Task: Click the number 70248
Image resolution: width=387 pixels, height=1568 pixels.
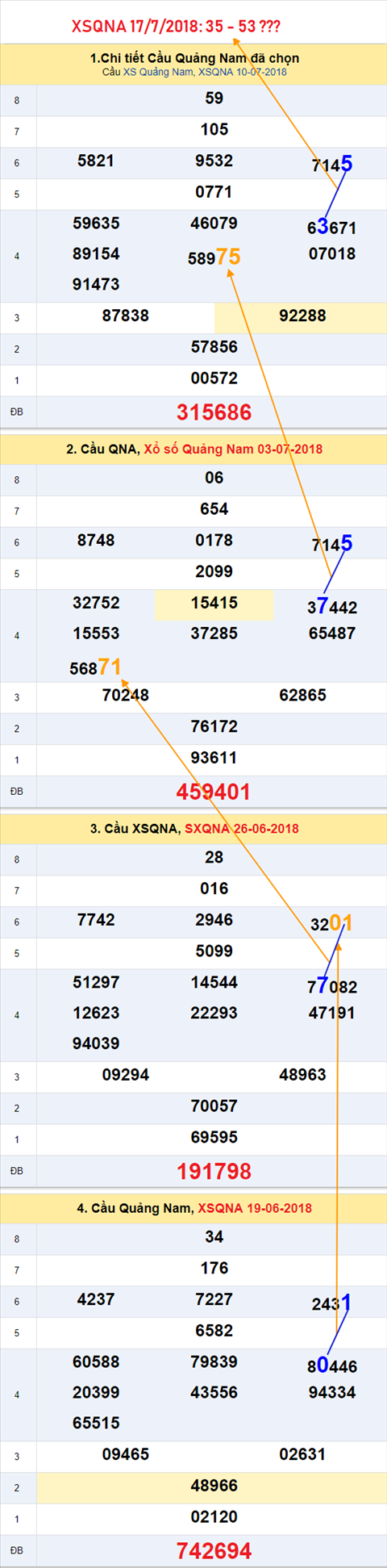Action: tap(126, 695)
